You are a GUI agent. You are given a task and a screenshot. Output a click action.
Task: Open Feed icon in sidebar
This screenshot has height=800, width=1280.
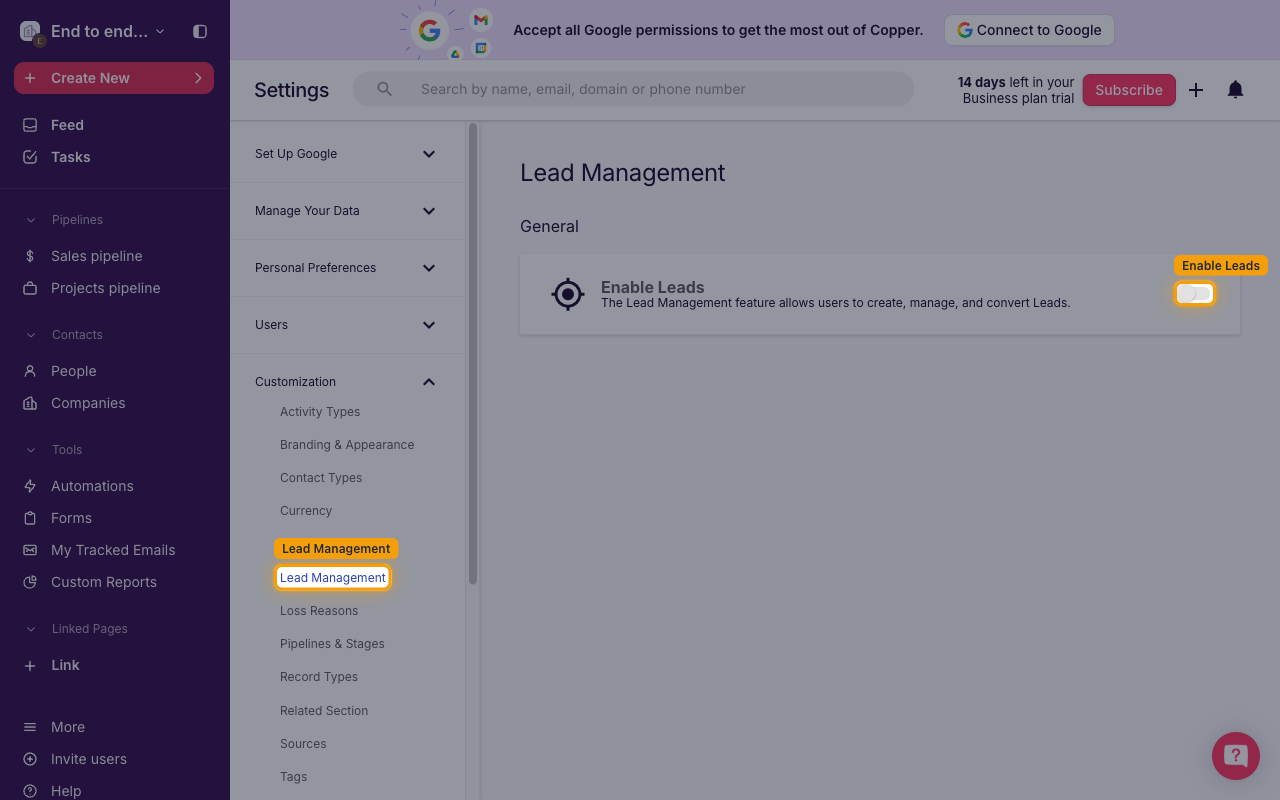(30, 125)
